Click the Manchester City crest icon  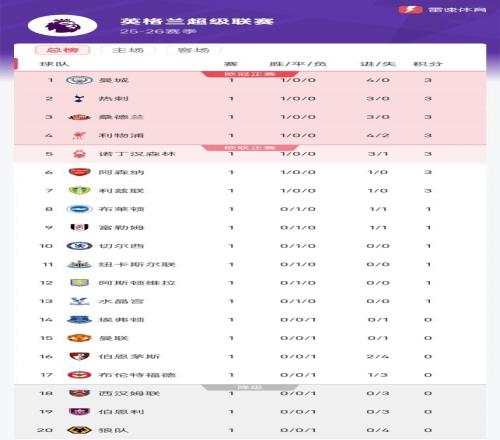[x=79, y=80]
